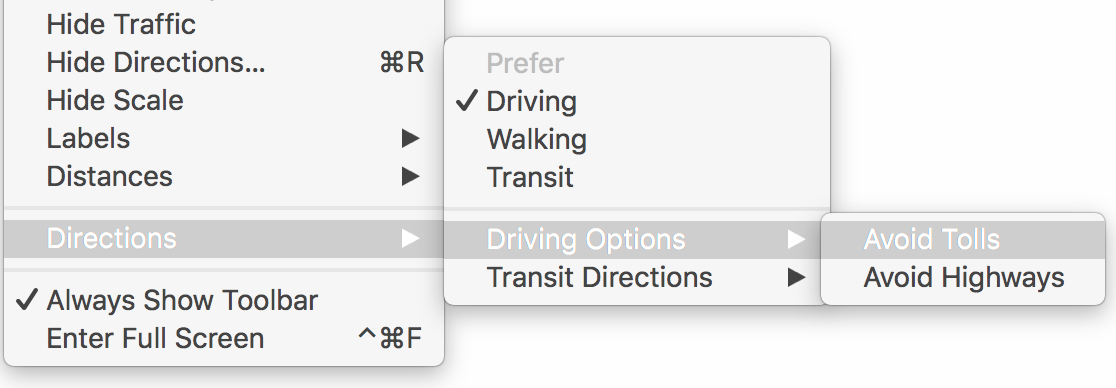Open the Driving Options submenu item
The image size is (1116, 388).
tap(637, 239)
